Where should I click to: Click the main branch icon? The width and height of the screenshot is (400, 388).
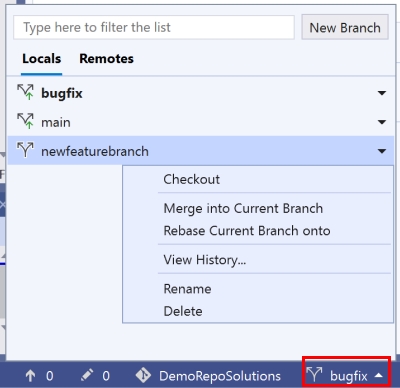(x=26, y=121)
